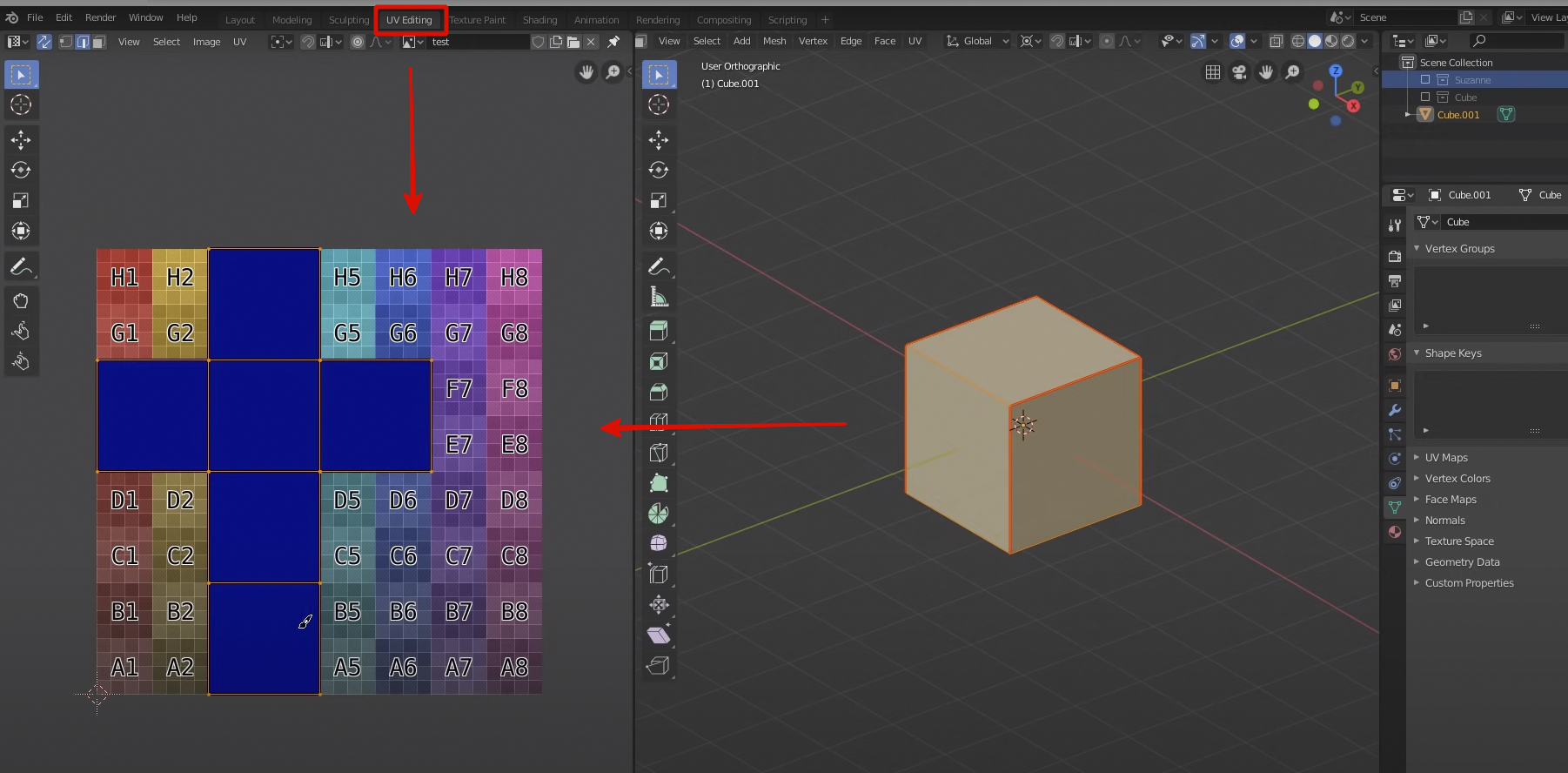Viewport: 1568px width, 773px height.
Task: Open the Modifier properties wrench tab
Action: click(x=1395, y=410)
